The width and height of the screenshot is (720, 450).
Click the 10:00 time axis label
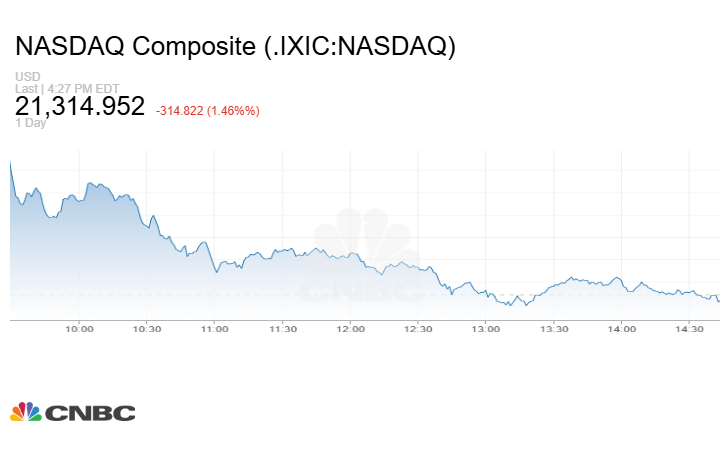pyautogui.click(x=79, y=328)
